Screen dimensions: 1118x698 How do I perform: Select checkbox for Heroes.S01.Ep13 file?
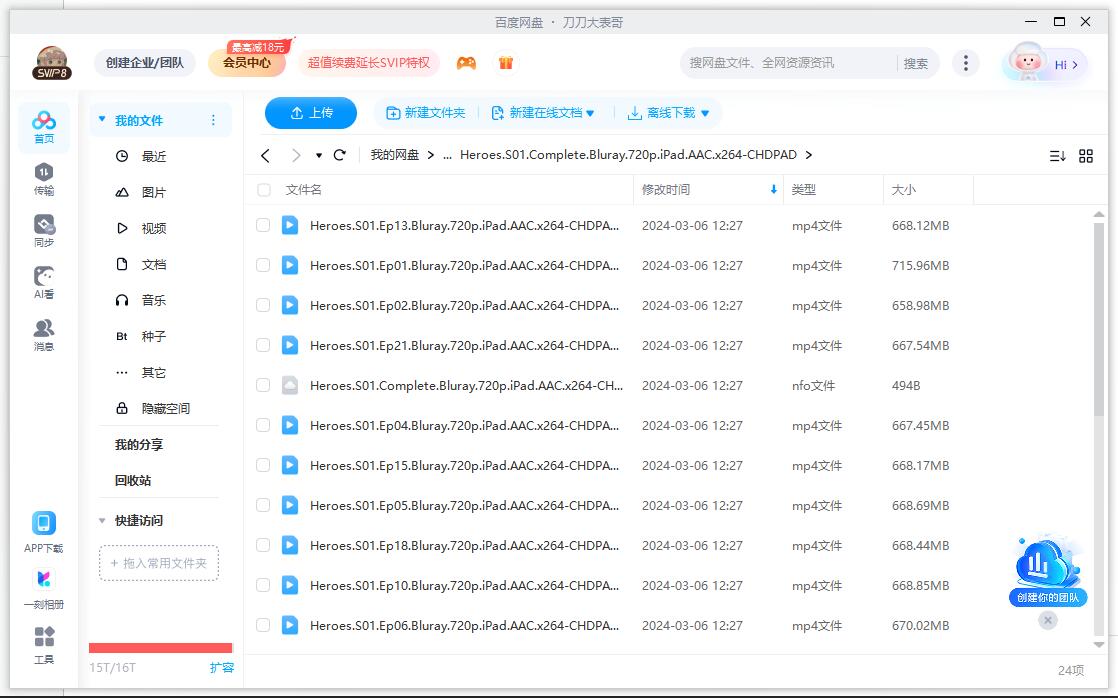(x=262, y=226)
